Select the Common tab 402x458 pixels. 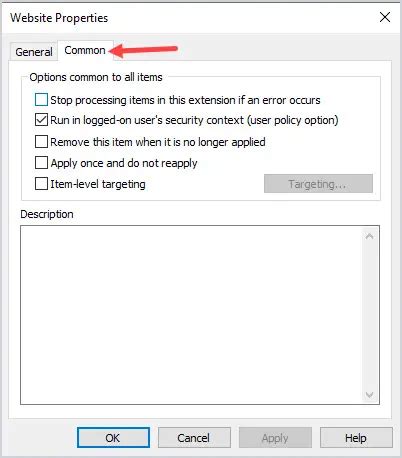85,50
